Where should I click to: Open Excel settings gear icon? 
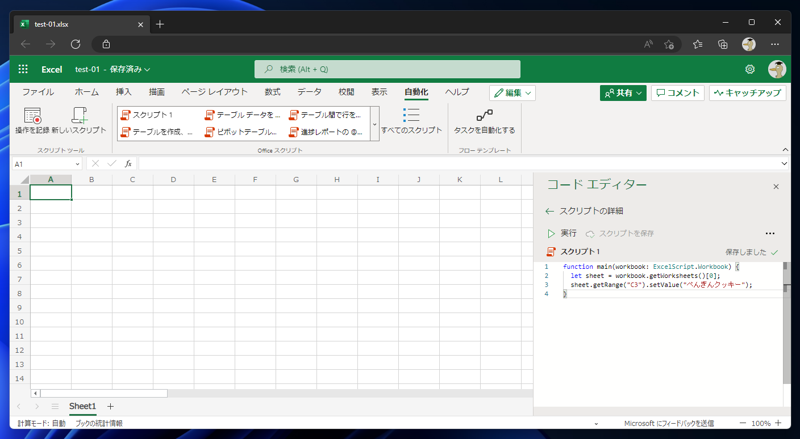(749, 69)
